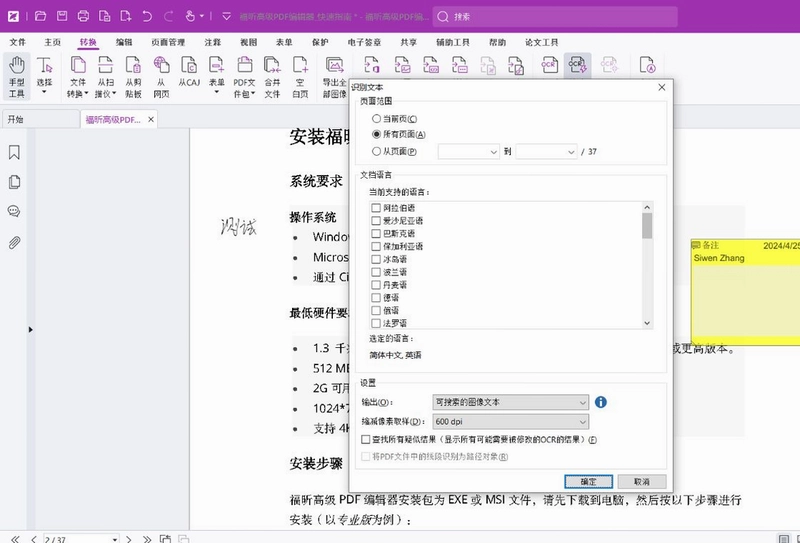Open the customize quick access toolbar dropdown
This screenshot has height=543, width=800.
point(227,16)
